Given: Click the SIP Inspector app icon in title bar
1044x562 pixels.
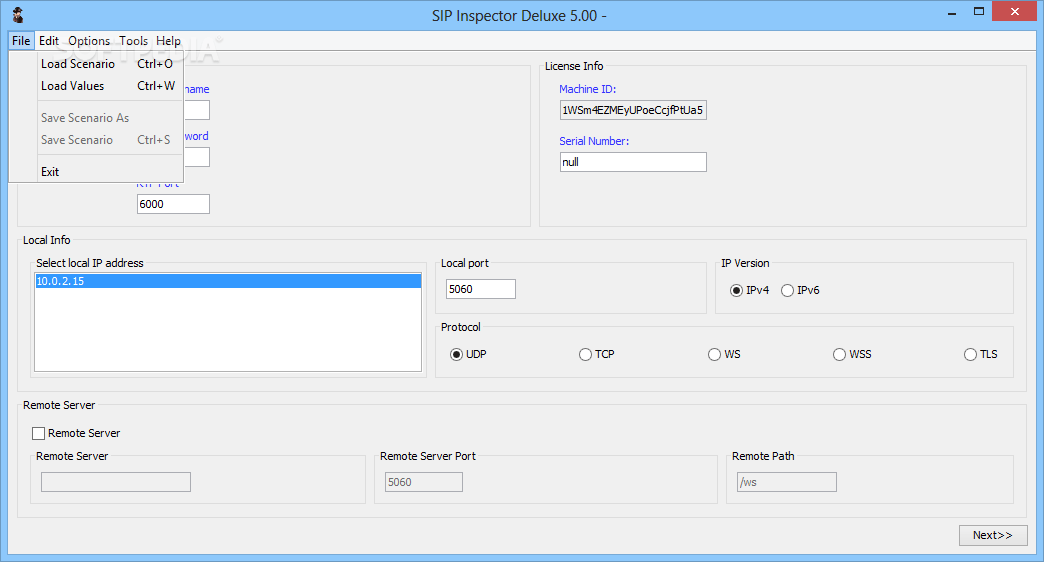Looking at the screenshot, I should [x=18, y=15].
